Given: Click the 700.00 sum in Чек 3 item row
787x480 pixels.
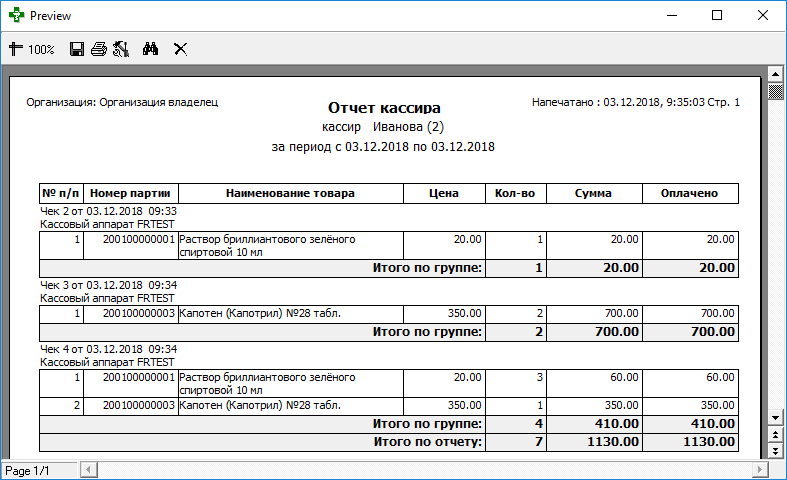Looking at the screenshot, I should pyautogui.click(x=621, y=313).
